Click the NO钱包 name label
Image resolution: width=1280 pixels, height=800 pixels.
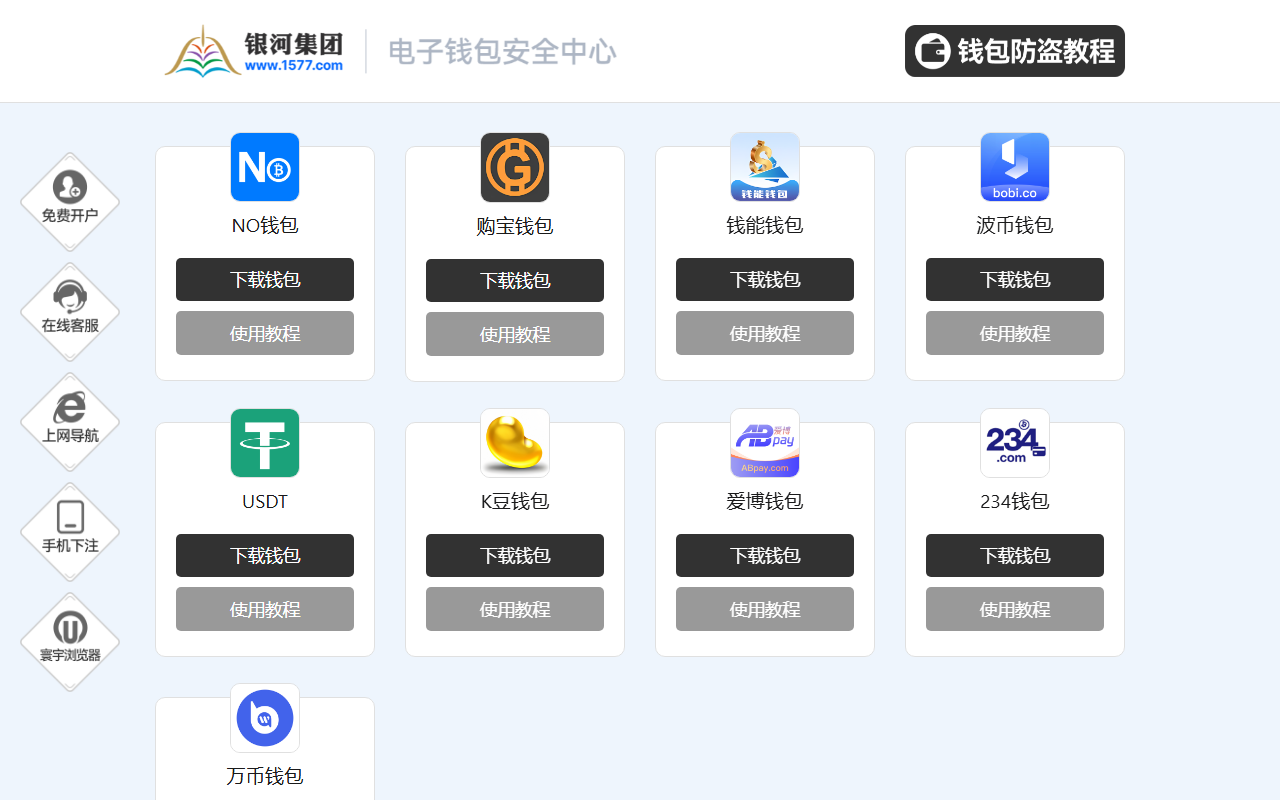pos(265,226)
